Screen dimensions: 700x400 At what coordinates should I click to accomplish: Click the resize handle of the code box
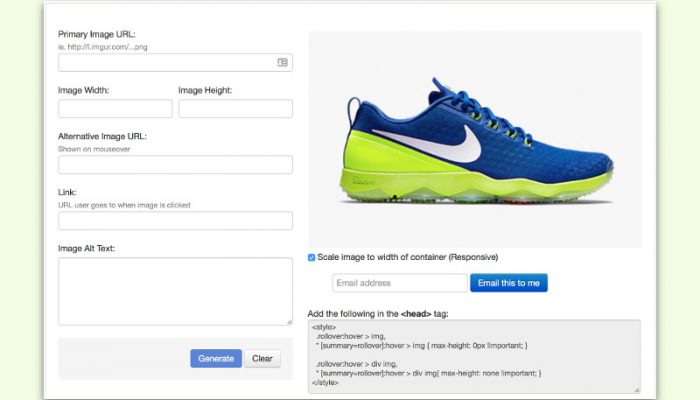pyautogui.click(x=637, y=390)
